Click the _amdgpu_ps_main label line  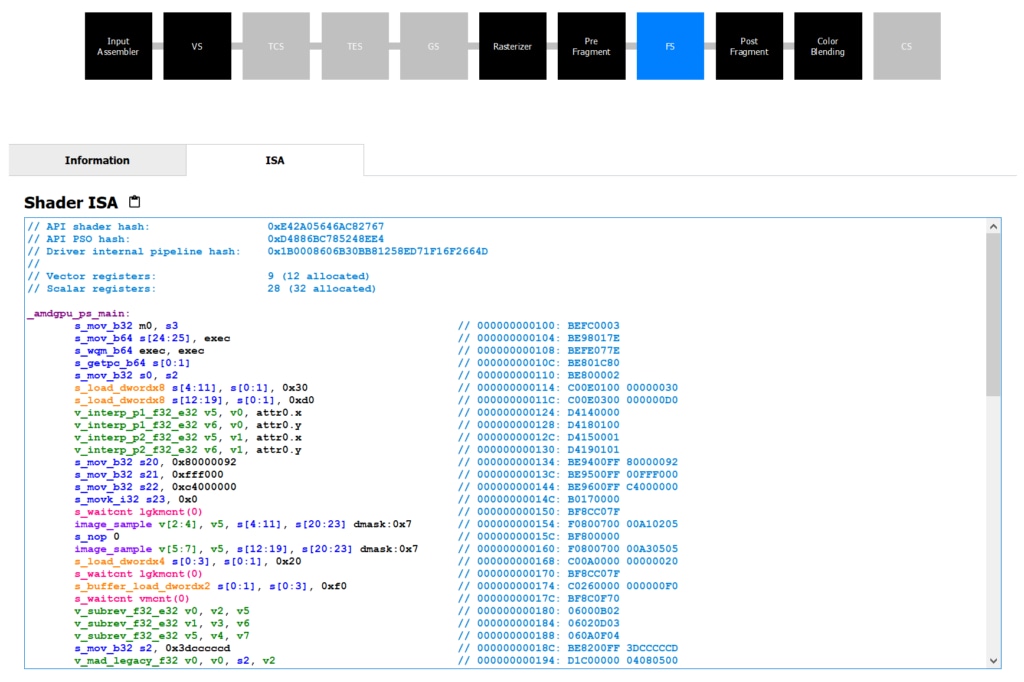[77, 313]
